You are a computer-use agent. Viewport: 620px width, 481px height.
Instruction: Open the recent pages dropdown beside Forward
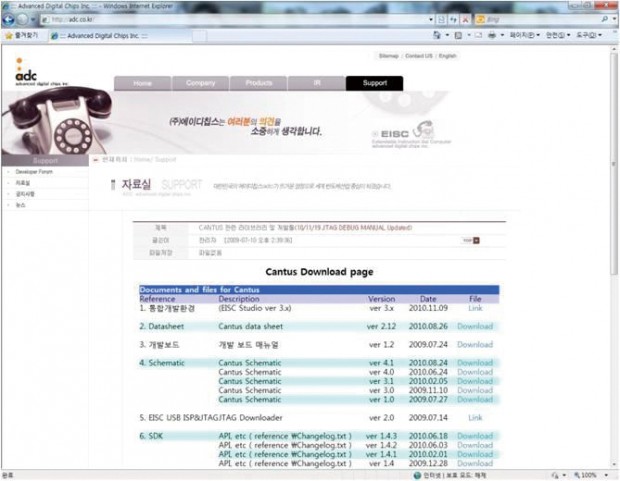click(x=33, y=19)
